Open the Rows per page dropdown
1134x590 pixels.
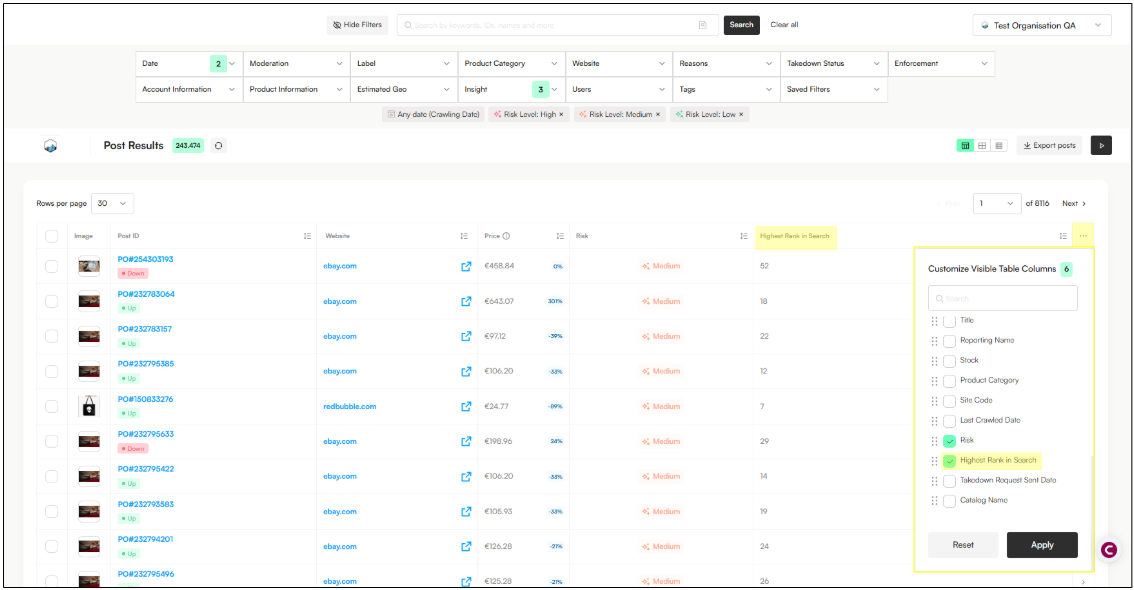[112, 203]
